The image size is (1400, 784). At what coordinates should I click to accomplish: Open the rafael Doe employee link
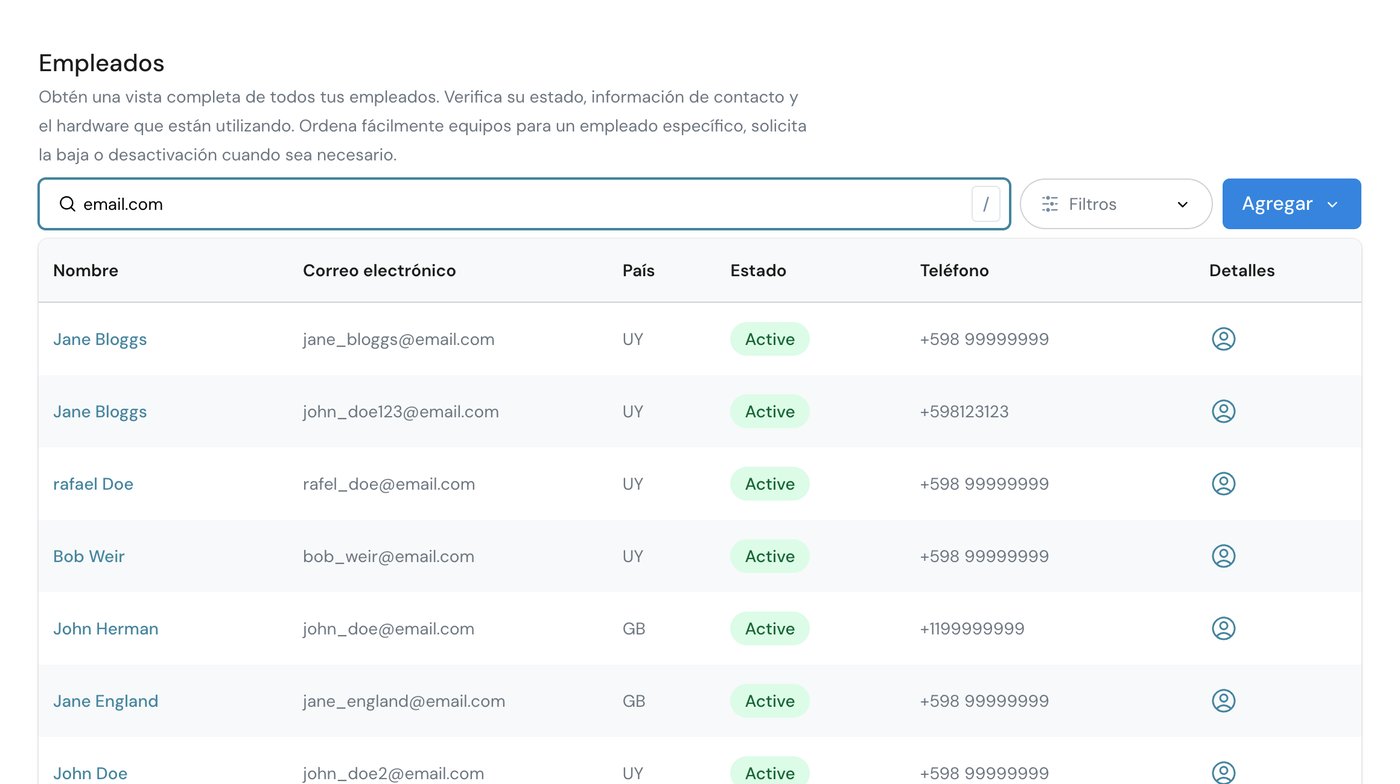93,484
